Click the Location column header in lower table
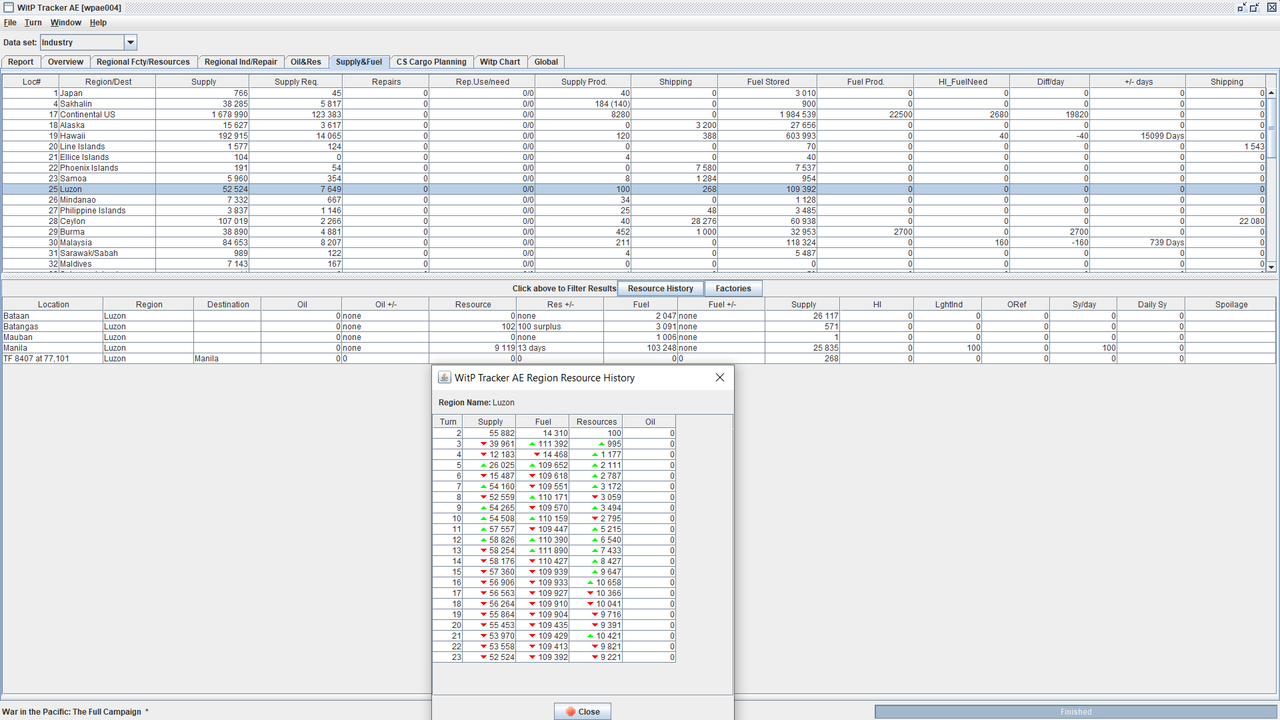1280x720 pixels. [x=53, y=304]
